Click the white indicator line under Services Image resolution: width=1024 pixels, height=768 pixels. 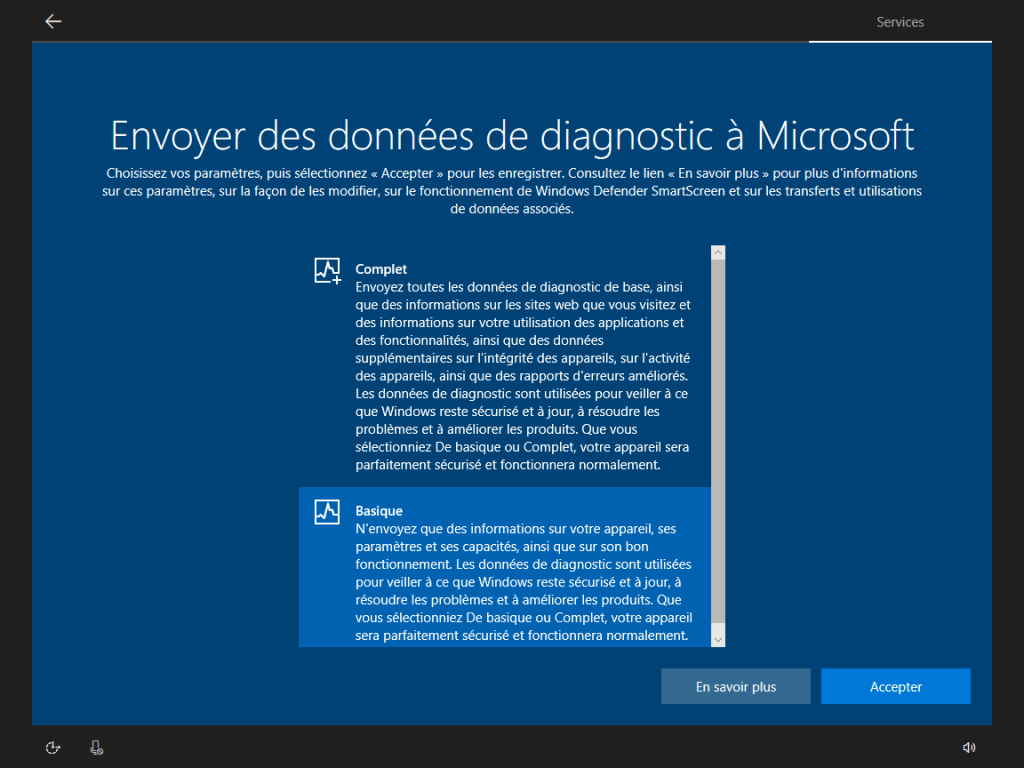[900, 42]
